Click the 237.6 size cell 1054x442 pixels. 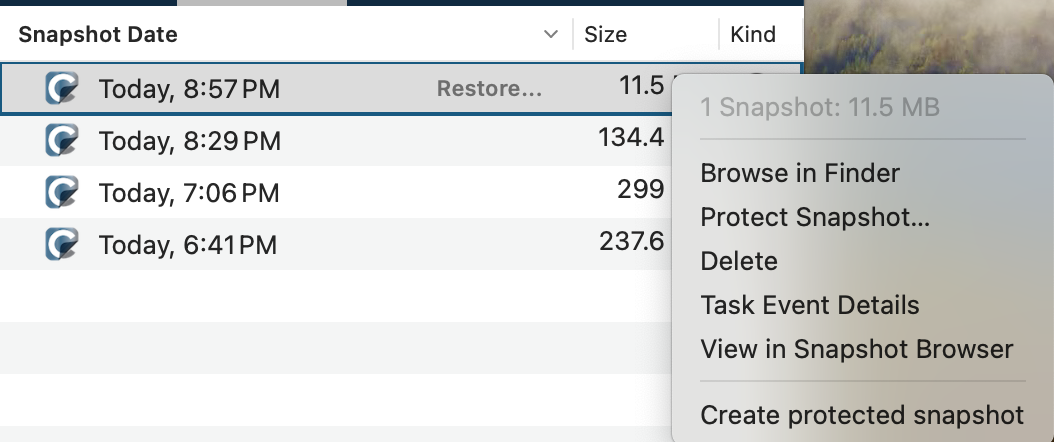(x=631, y=241)
